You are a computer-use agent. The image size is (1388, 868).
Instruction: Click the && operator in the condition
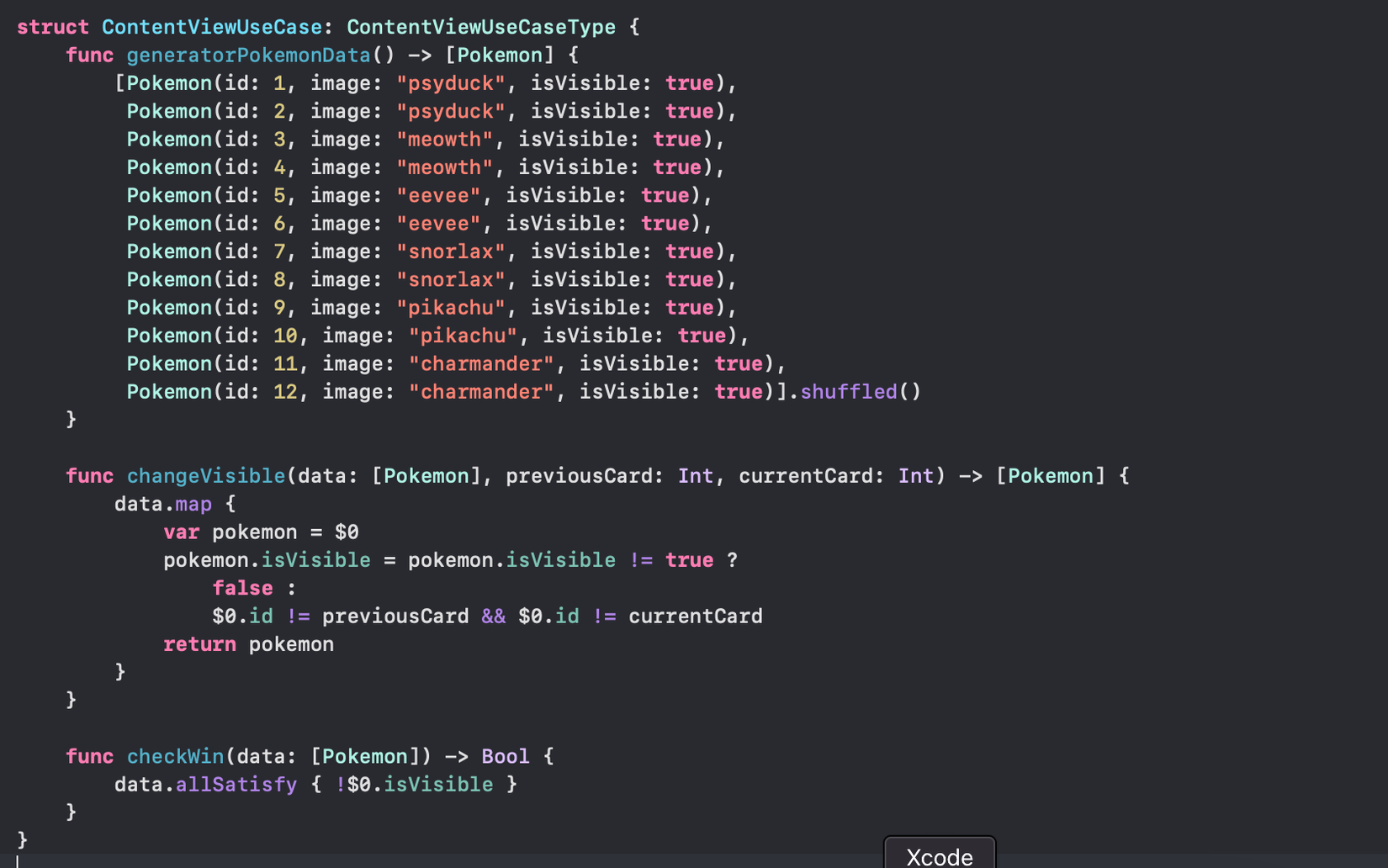pos(493,617)
